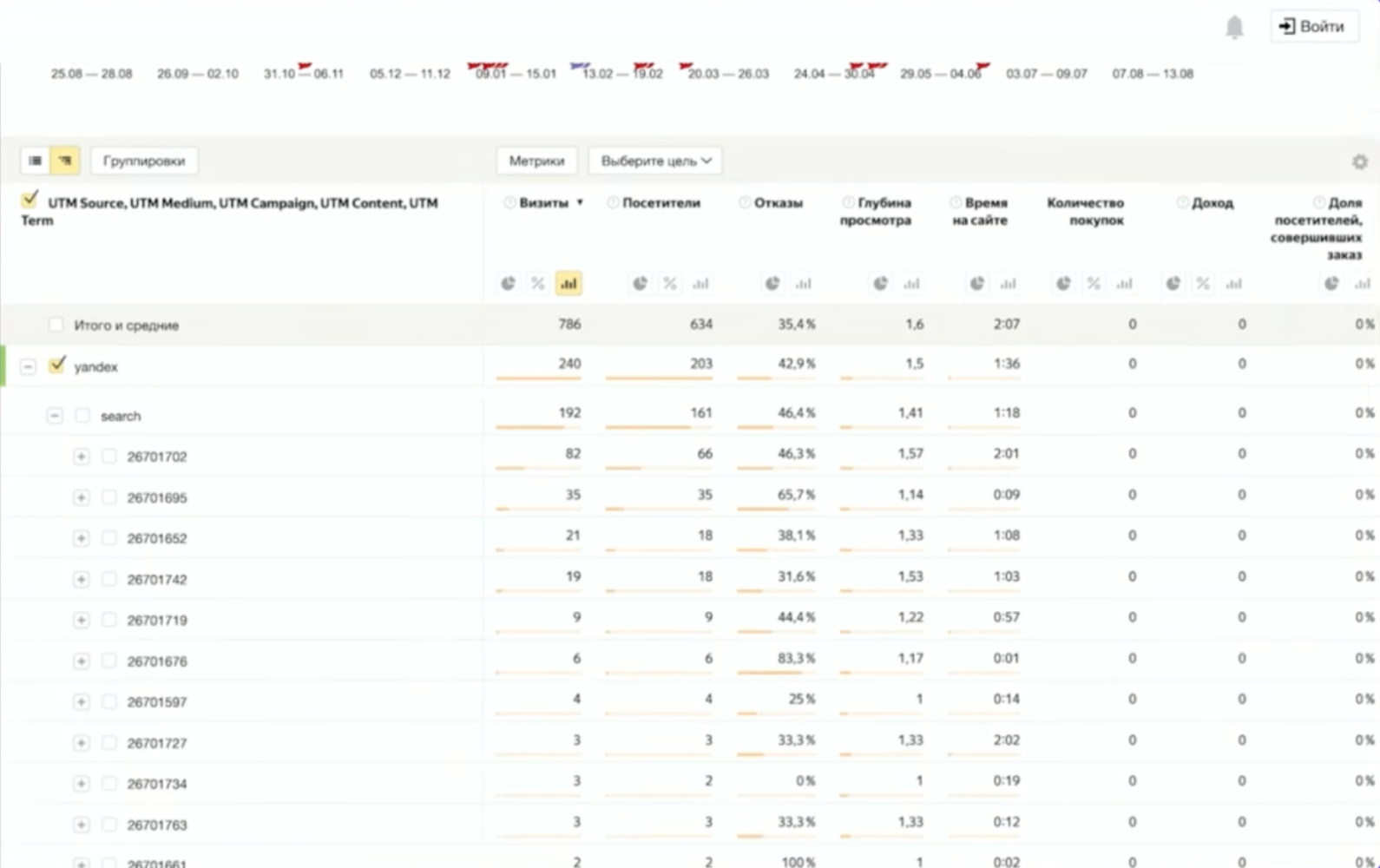1380x868 pixels.
Task: Collapse the yandex source row
Action: tap(29, 366)
